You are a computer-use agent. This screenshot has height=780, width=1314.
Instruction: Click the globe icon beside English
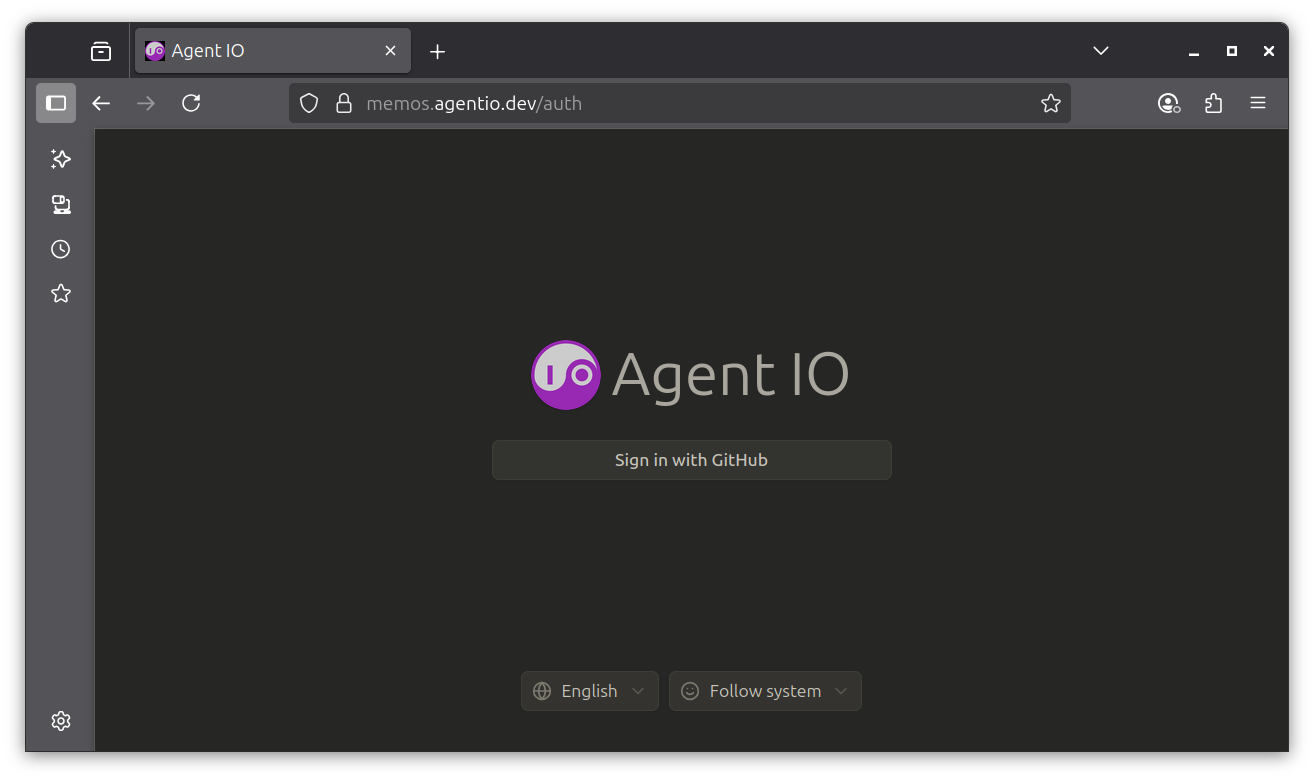[542, 691]
